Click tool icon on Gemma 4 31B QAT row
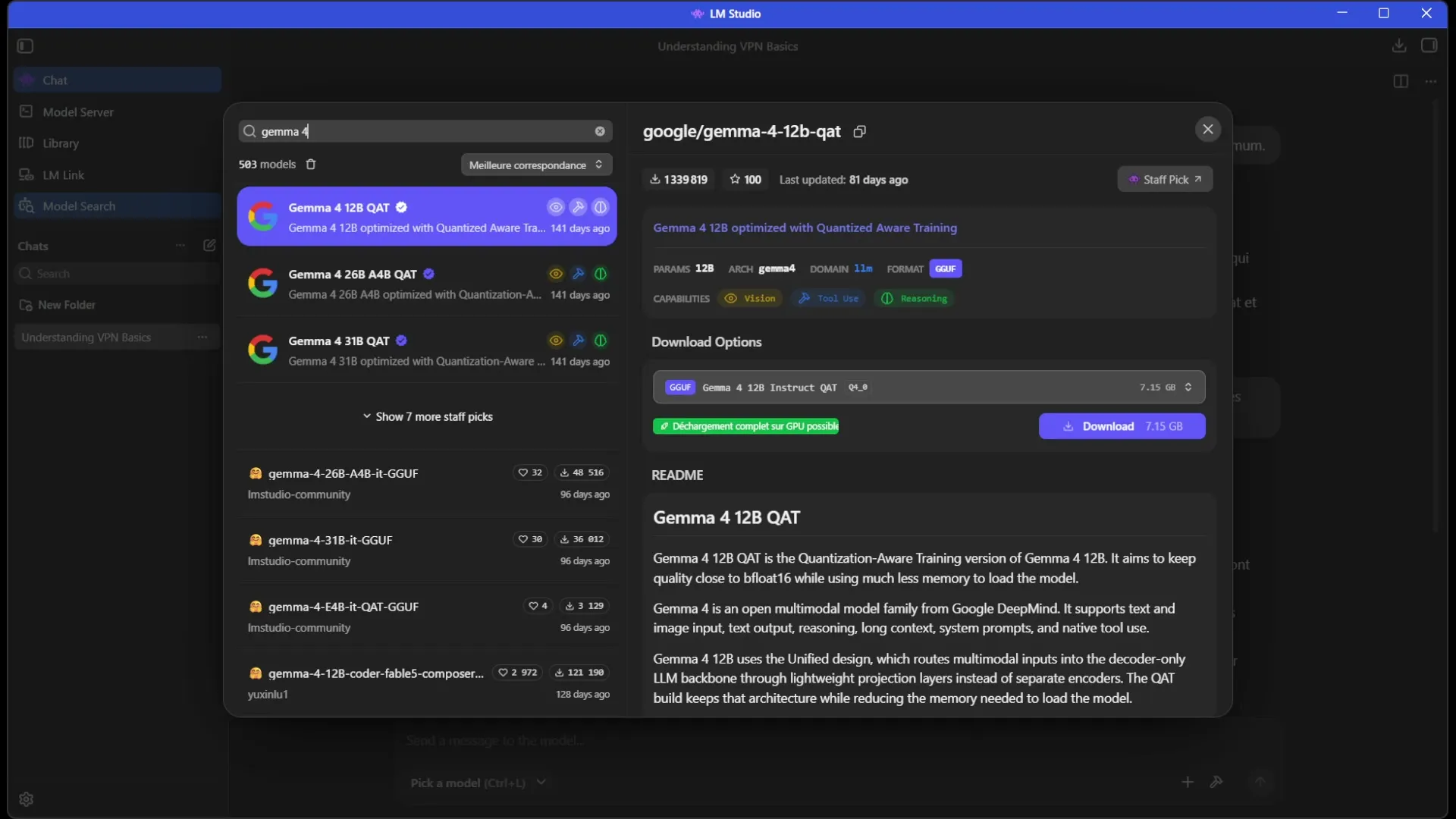 point(578,340)
